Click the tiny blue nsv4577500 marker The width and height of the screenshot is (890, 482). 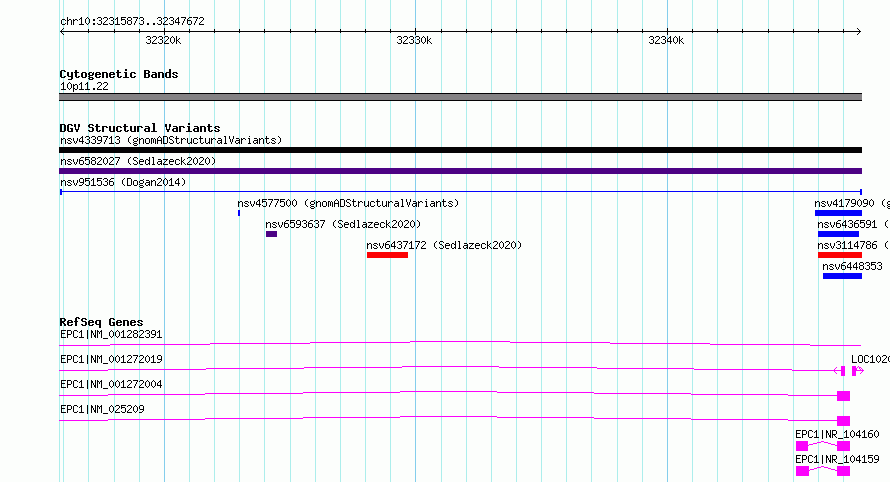tap(239, 213)
